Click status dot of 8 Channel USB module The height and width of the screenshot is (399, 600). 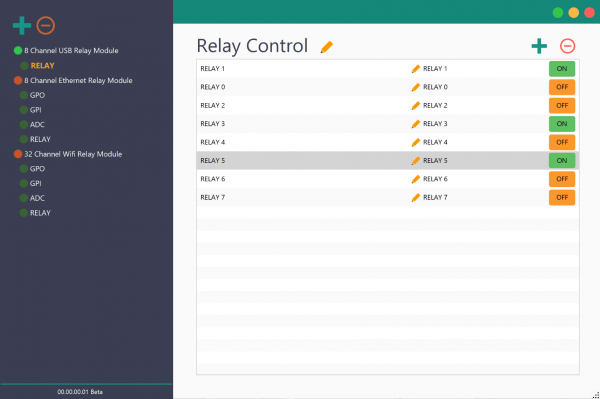18,50
